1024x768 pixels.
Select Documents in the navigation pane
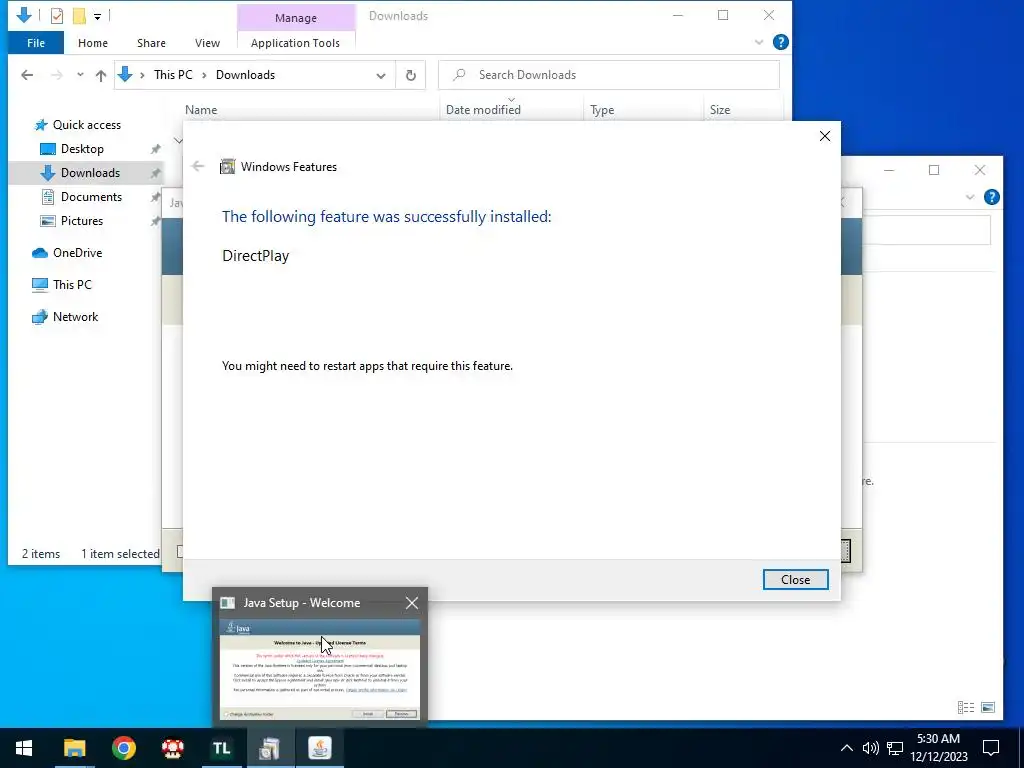(91, 197)
